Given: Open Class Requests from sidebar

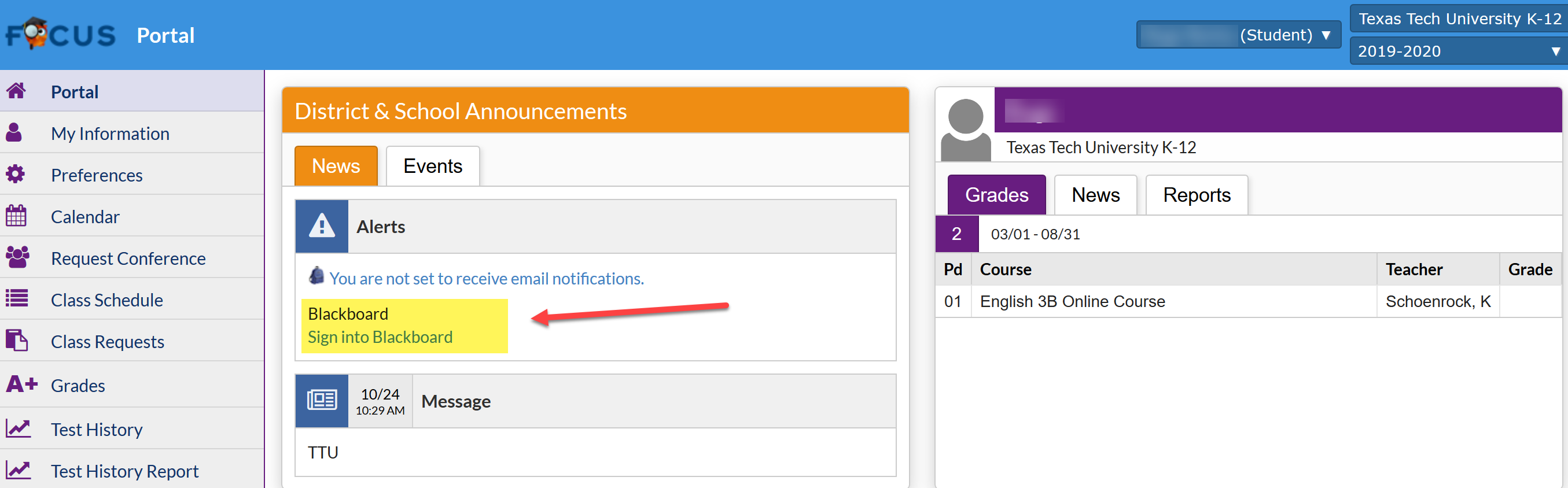Looking at the screenshot, I should click(131, 341).
